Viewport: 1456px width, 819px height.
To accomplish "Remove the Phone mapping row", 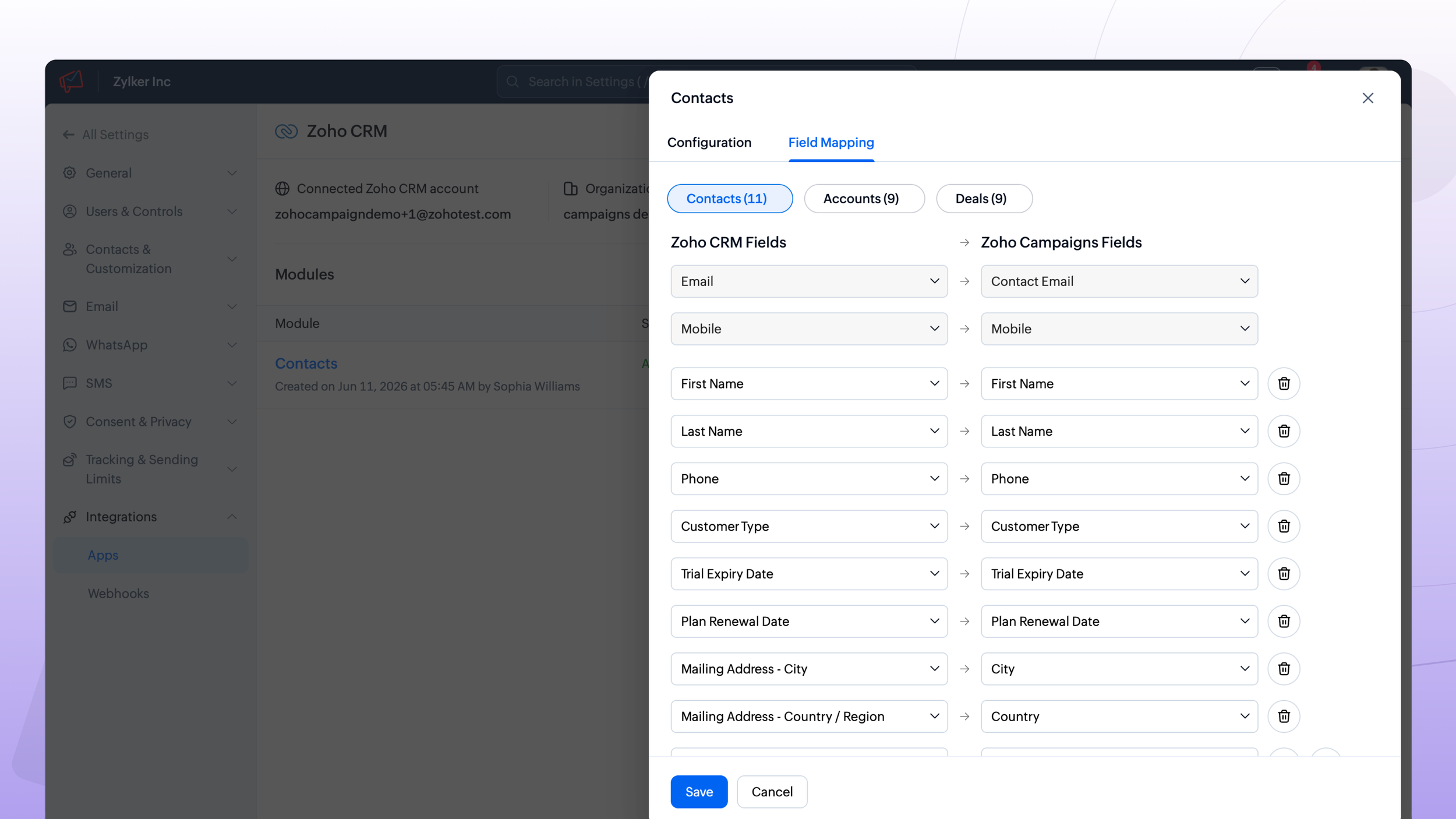I will [1284, 479].
